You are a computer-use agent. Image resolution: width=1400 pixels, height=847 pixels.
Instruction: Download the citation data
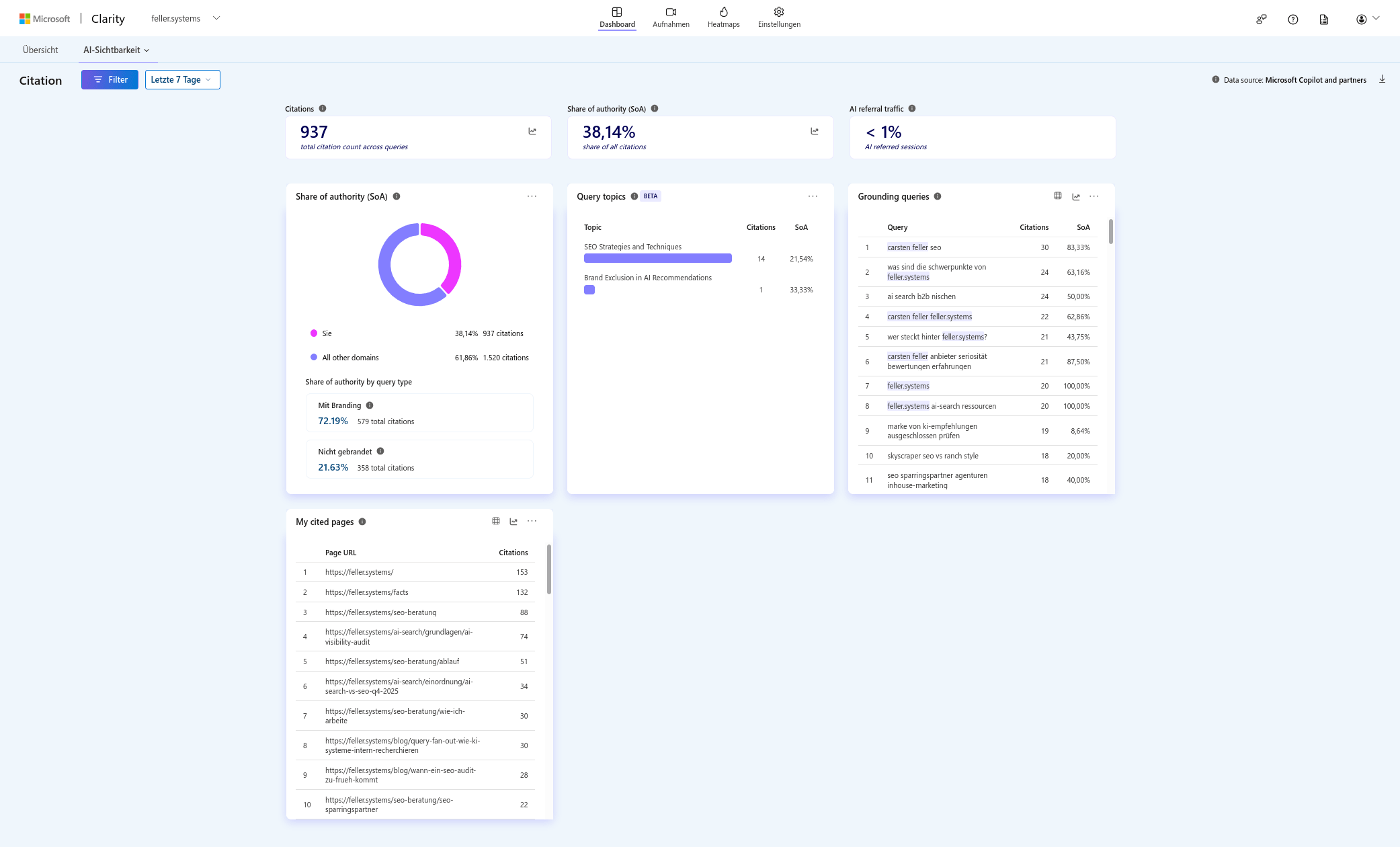pos(1383,79)
